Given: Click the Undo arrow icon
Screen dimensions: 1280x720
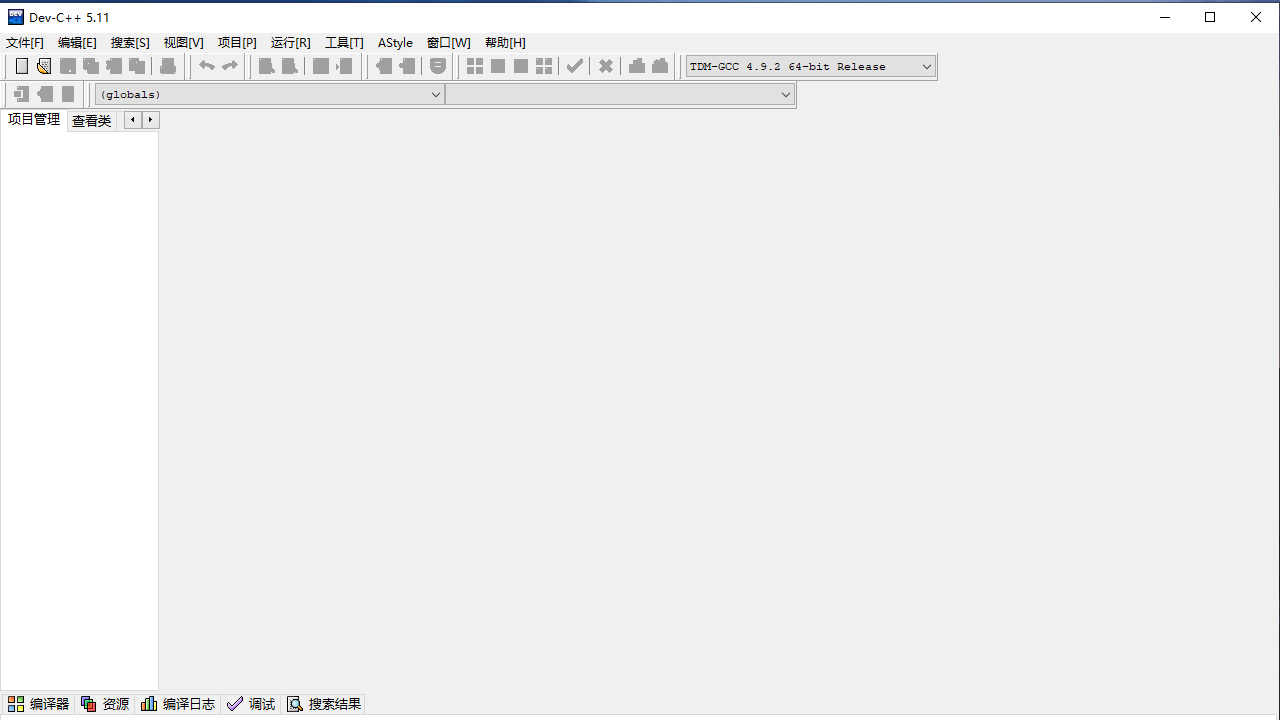Looking at the screenshot, I should coord(206,66).
